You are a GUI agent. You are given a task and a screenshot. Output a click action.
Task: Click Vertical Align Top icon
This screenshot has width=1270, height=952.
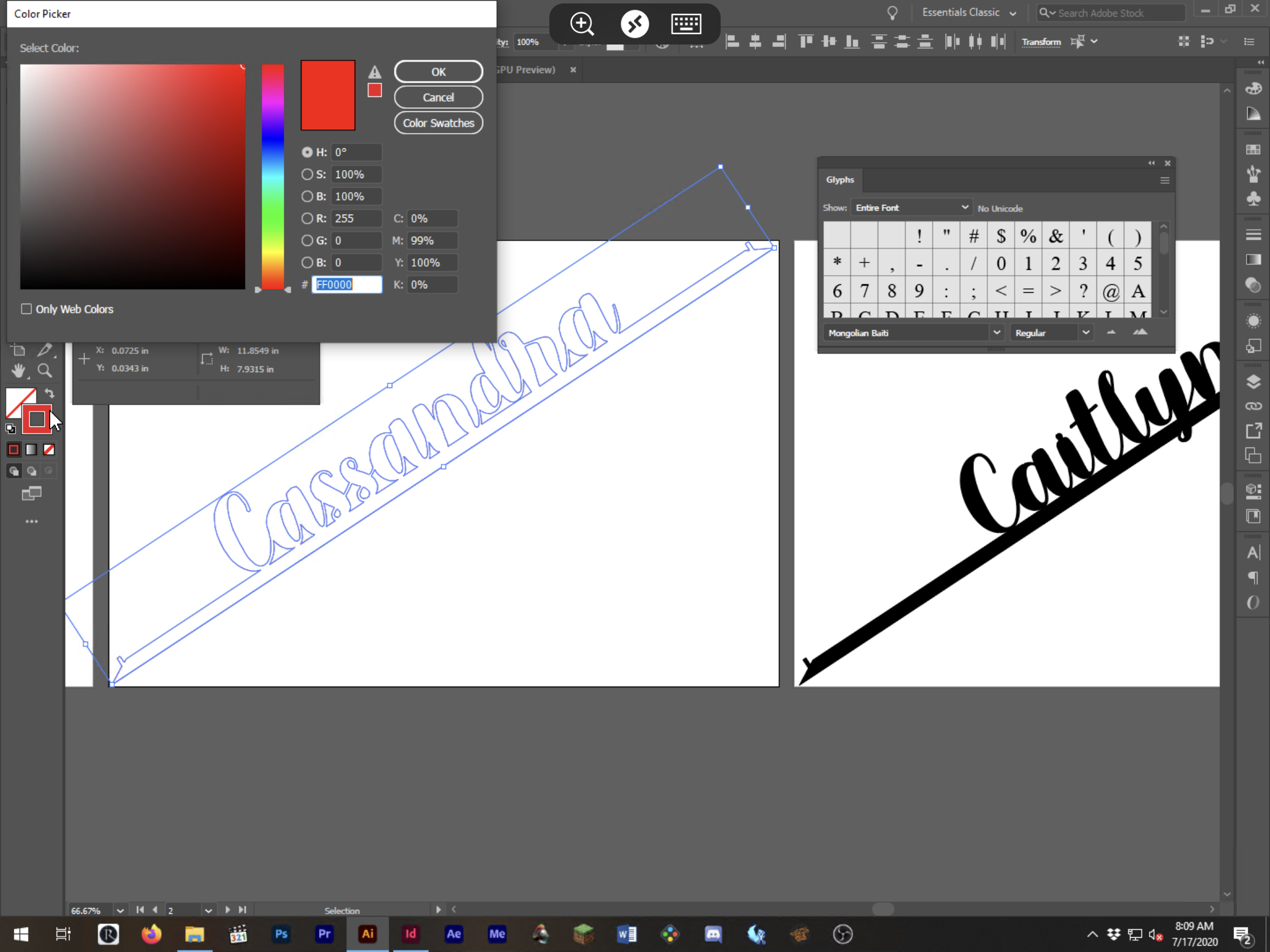coord(806,41)
